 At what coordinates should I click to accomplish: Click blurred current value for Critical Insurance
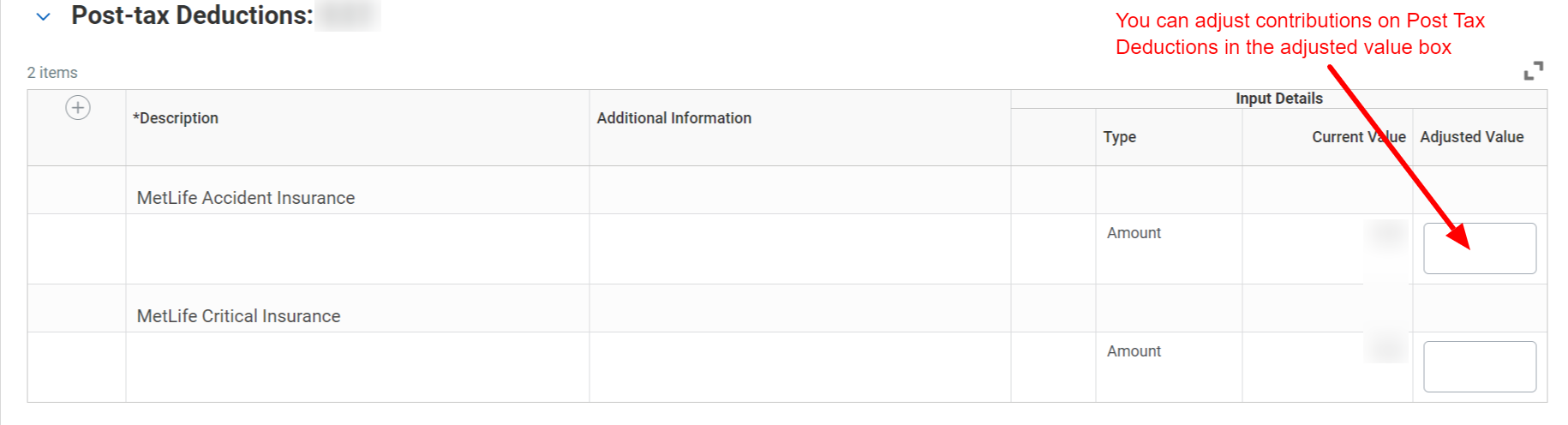pyautogui.click(x=1387, y=348)
